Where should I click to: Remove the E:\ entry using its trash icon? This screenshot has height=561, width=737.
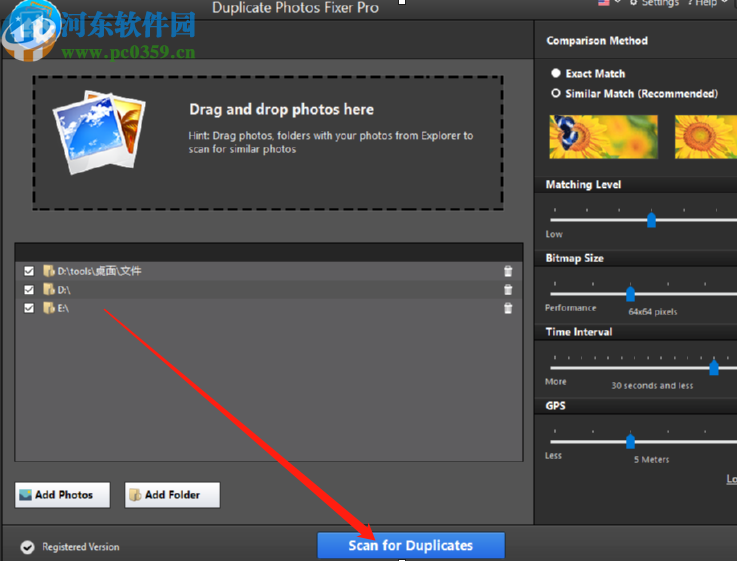tap(508, 308)
